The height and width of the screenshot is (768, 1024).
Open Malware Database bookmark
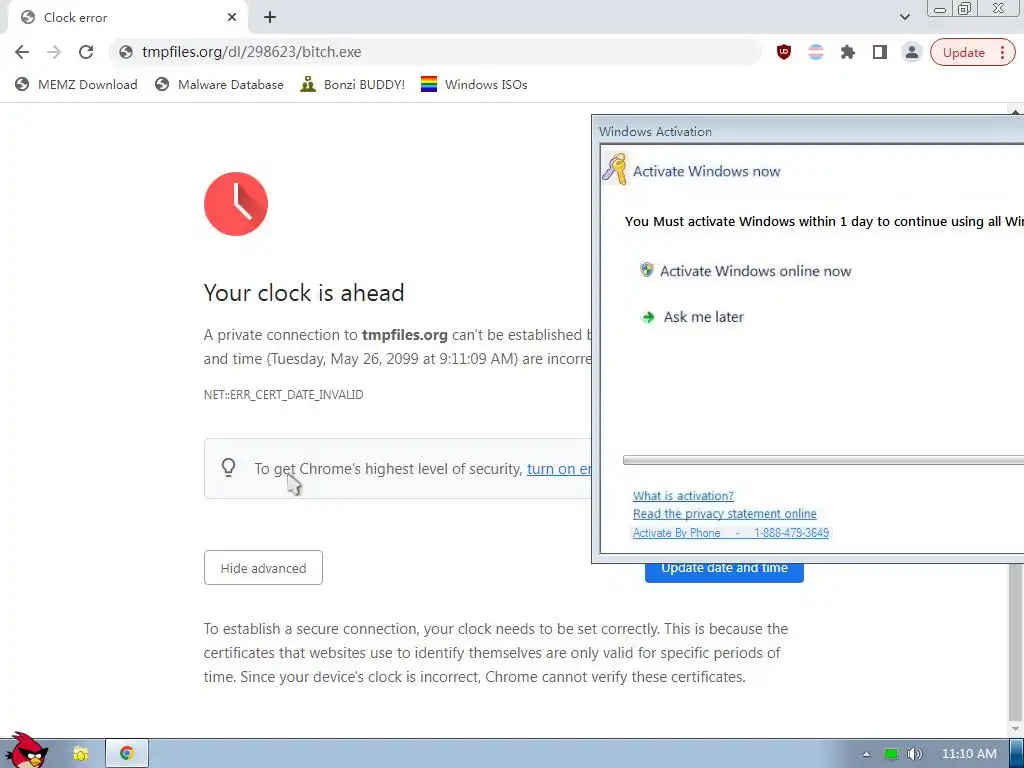click(x=219, y=84)
